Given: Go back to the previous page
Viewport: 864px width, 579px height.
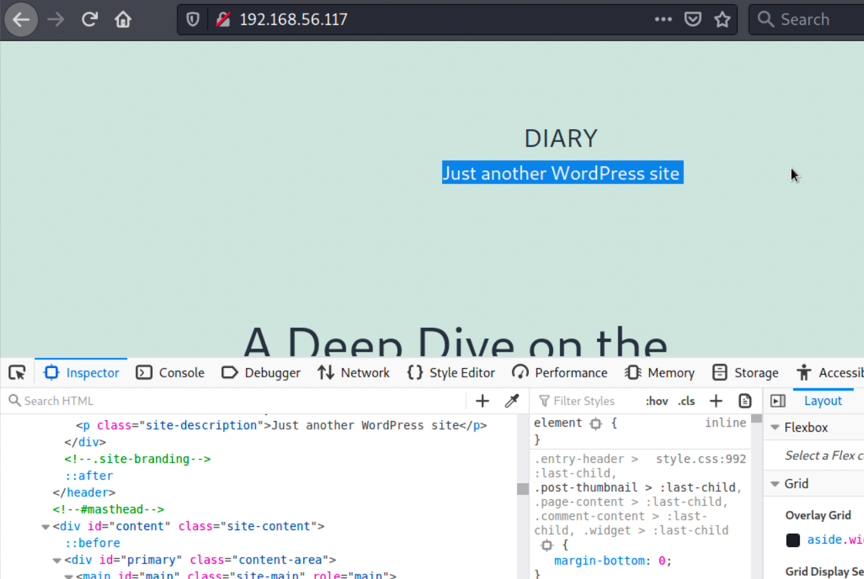Looking at the screenshot, I should point(21,20).
